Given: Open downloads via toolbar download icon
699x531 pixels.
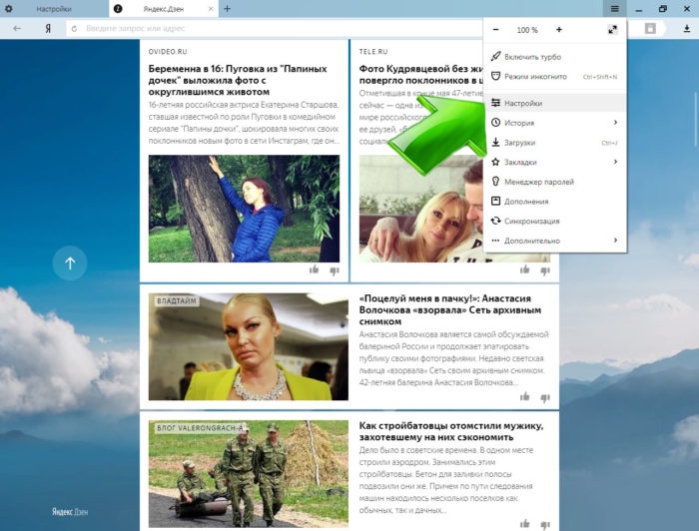Looking at the screenshot, I should [687, 29].
